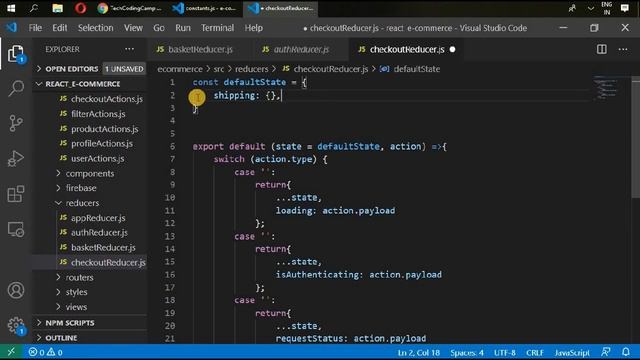The width and height of the screenshot is (640, 360).
Task: Open the Action Center notification icon
Action: 624,8
